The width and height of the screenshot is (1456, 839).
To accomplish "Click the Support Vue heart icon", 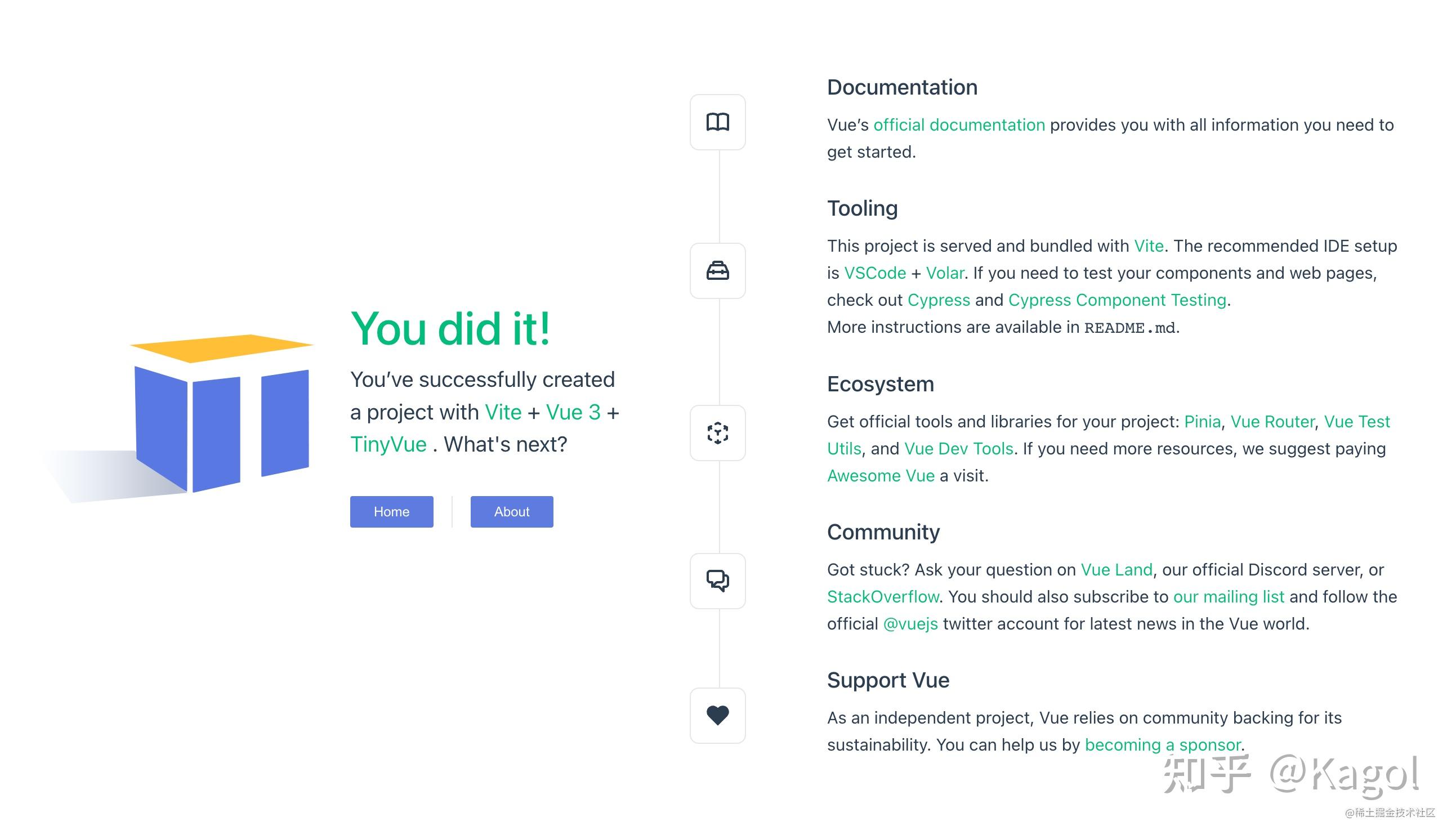I will (x=717, y=715).
